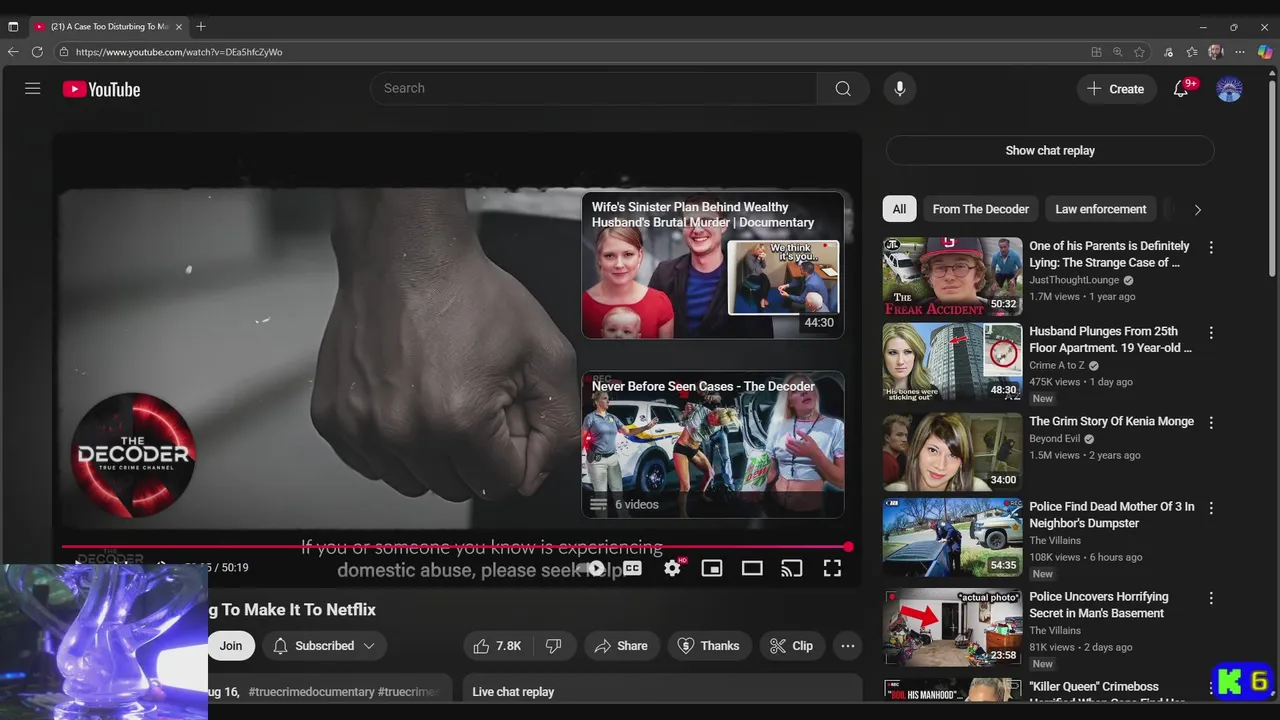Visit Crime A to Z channel
The height and width of the screenshot is (720, 1280).
click(1057, 366)
